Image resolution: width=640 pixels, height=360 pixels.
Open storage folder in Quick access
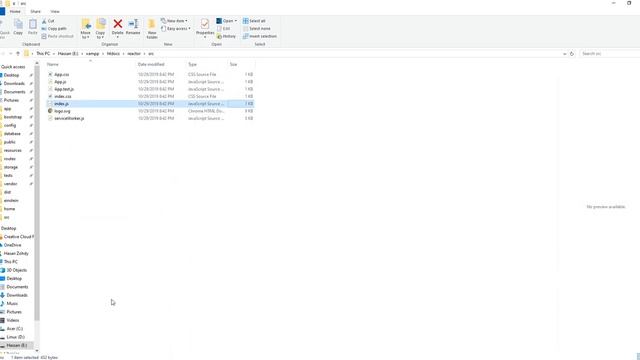[11, 167]
